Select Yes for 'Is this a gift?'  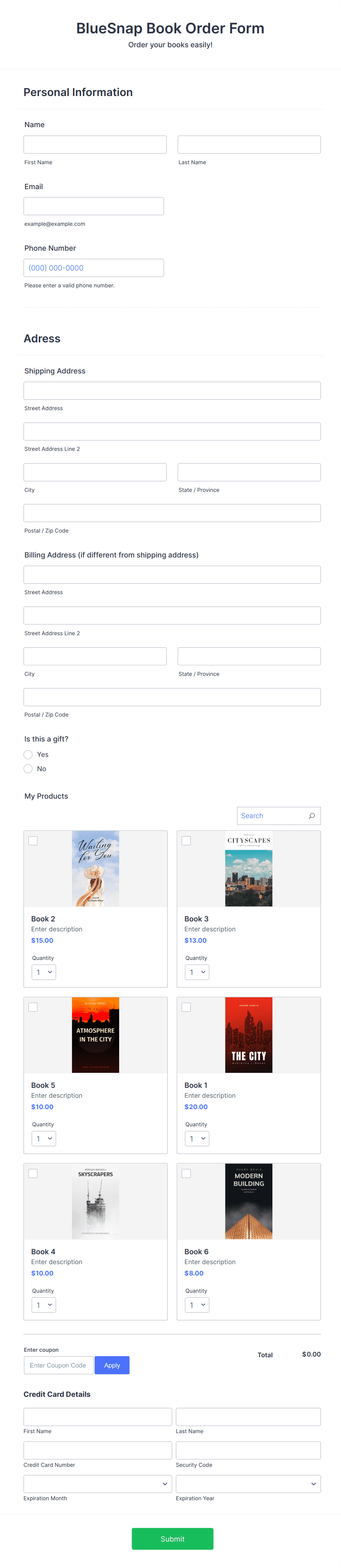click(x=28, y=754)
